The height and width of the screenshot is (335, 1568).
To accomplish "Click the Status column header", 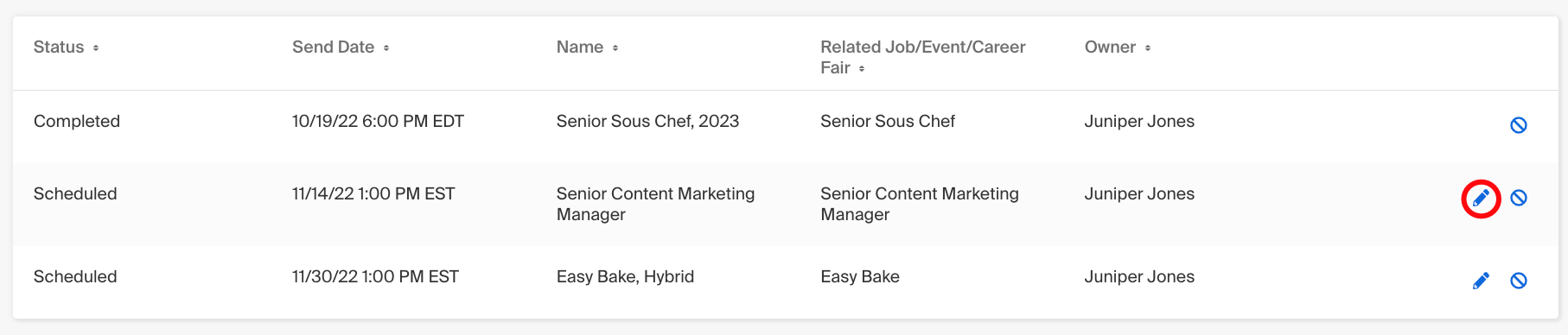I will pos(59,47).
